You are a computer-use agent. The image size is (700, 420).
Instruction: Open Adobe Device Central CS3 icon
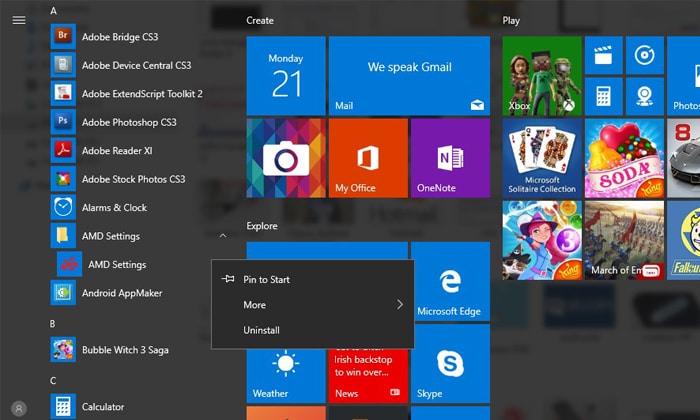(63, 65)
